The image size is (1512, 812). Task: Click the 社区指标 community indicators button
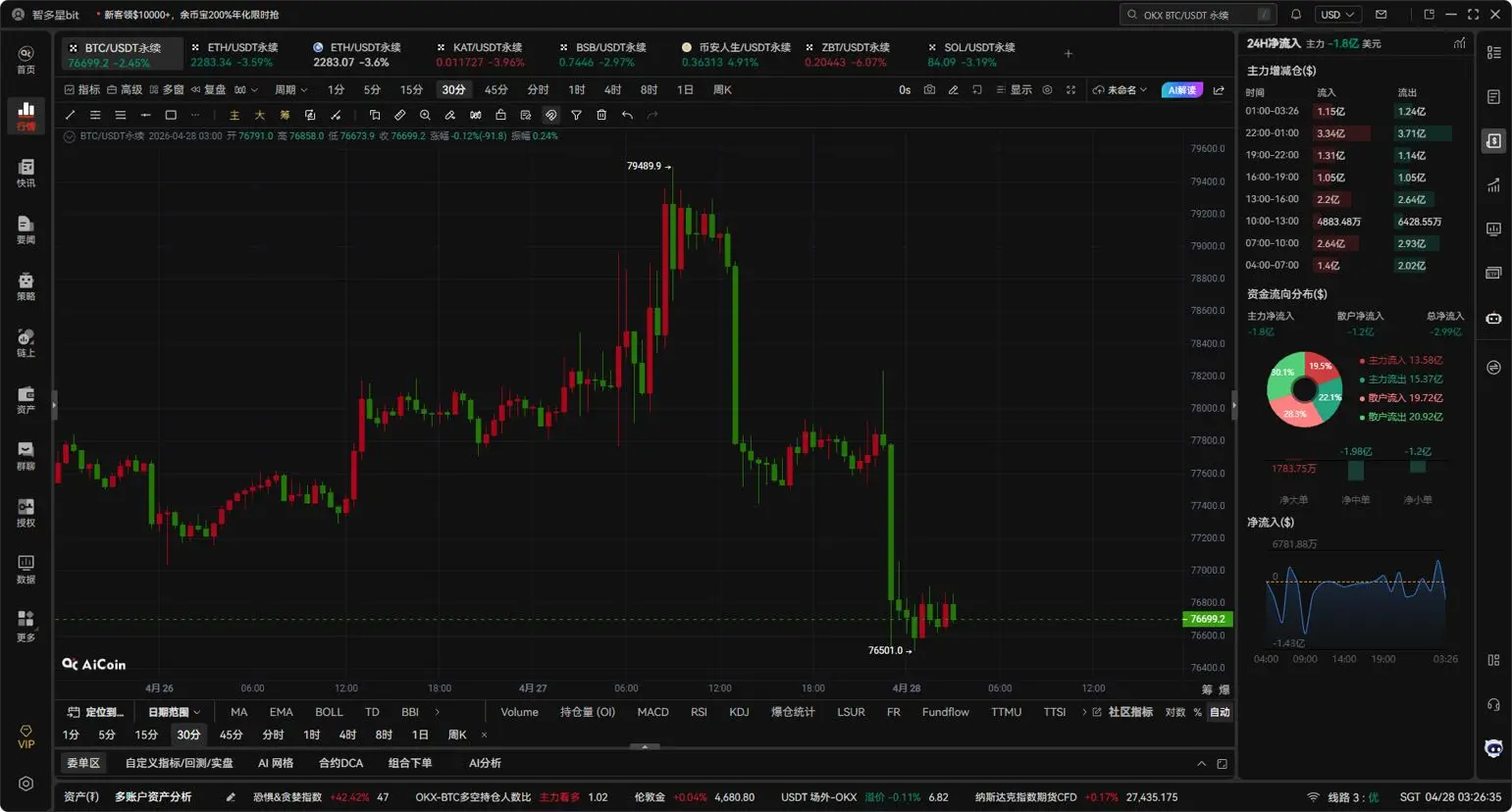1122,712
